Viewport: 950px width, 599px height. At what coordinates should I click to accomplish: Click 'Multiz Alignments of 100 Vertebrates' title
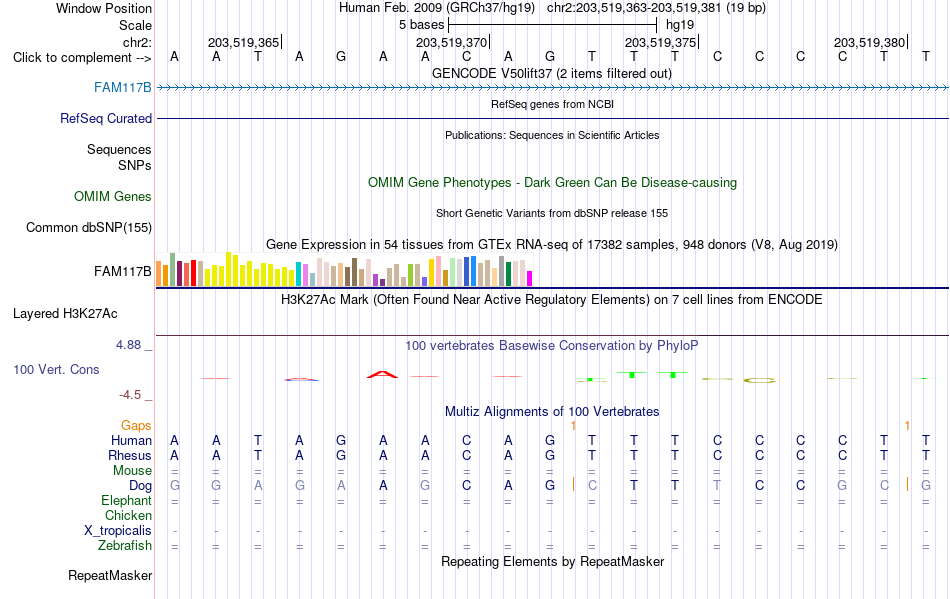pyautogui.click(x=552, y=412)
